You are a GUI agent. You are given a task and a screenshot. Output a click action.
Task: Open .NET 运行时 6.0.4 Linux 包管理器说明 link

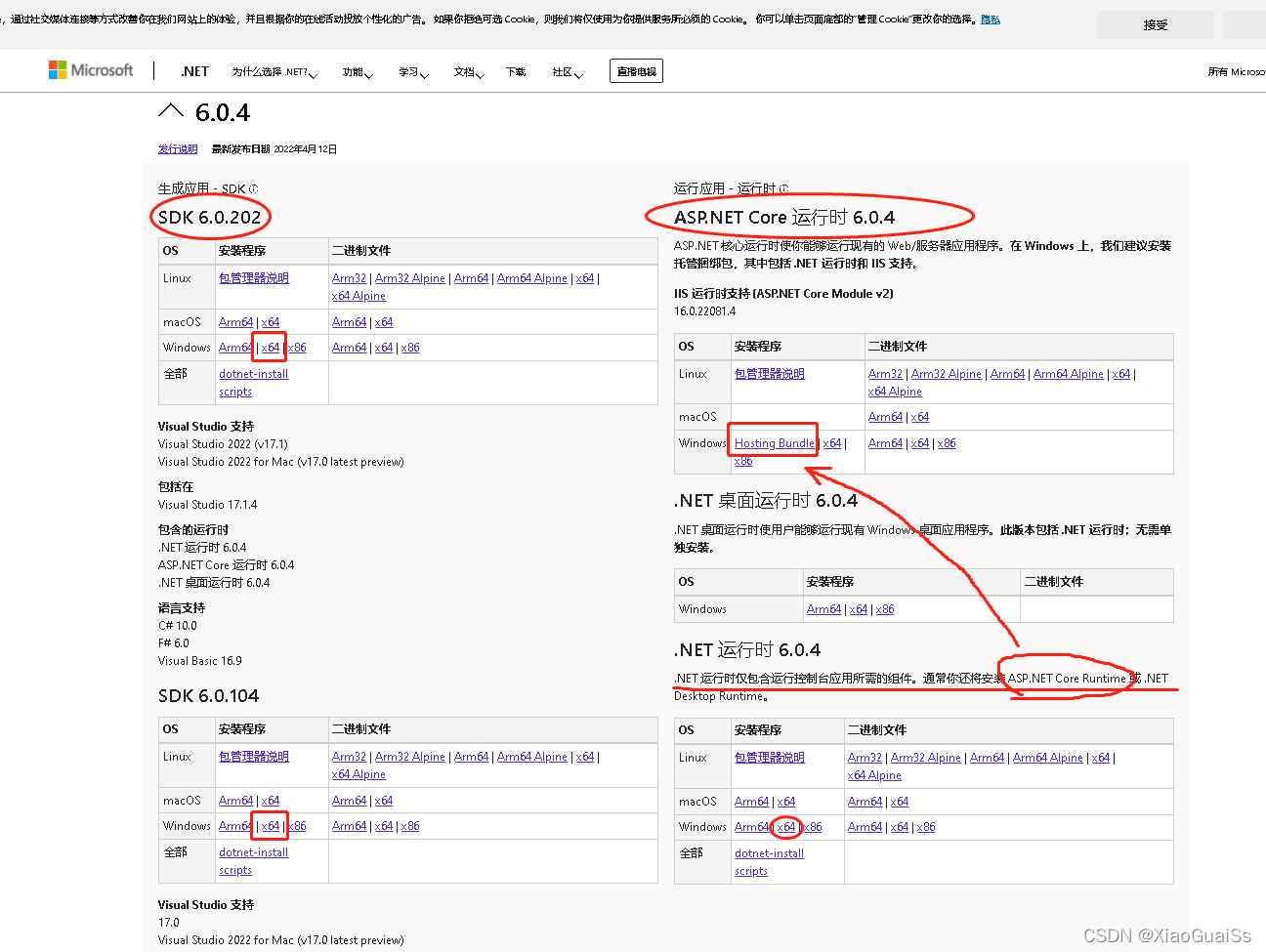(770, 758)
